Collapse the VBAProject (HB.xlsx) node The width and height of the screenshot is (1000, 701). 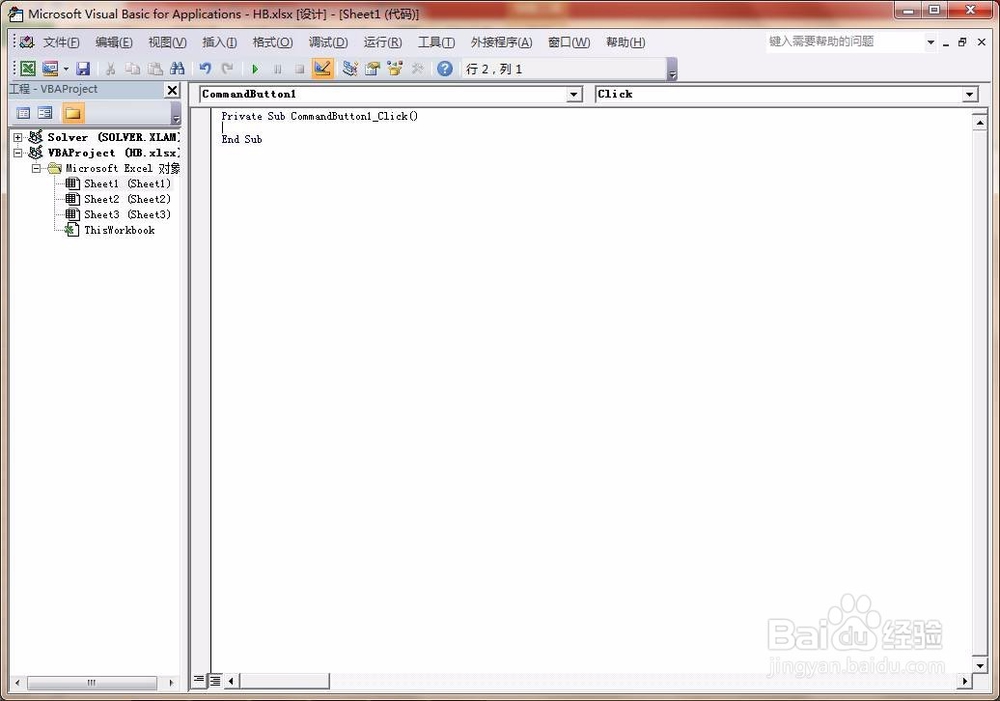18,153
